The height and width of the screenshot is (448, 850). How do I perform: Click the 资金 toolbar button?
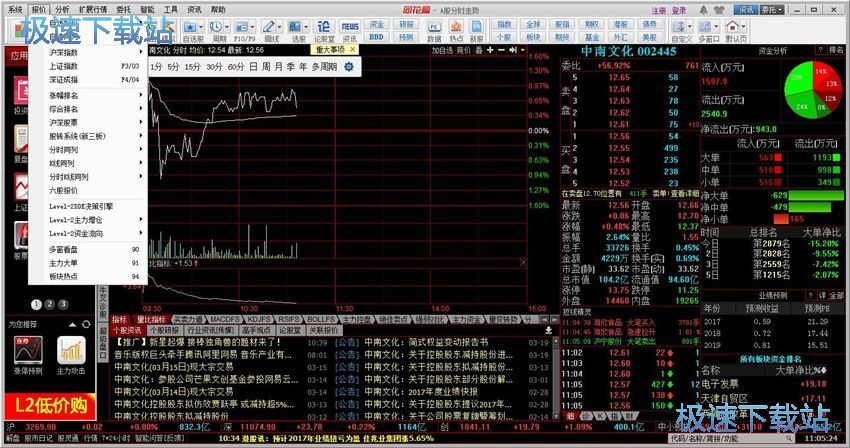[376, 24]
